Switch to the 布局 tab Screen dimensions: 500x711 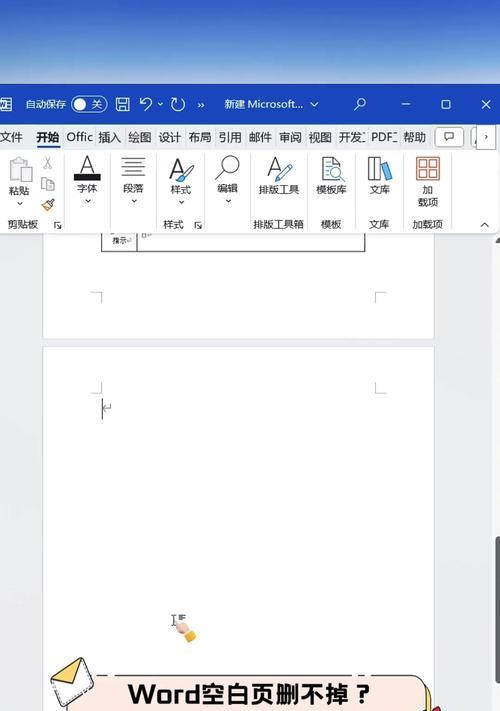(200, 137)
